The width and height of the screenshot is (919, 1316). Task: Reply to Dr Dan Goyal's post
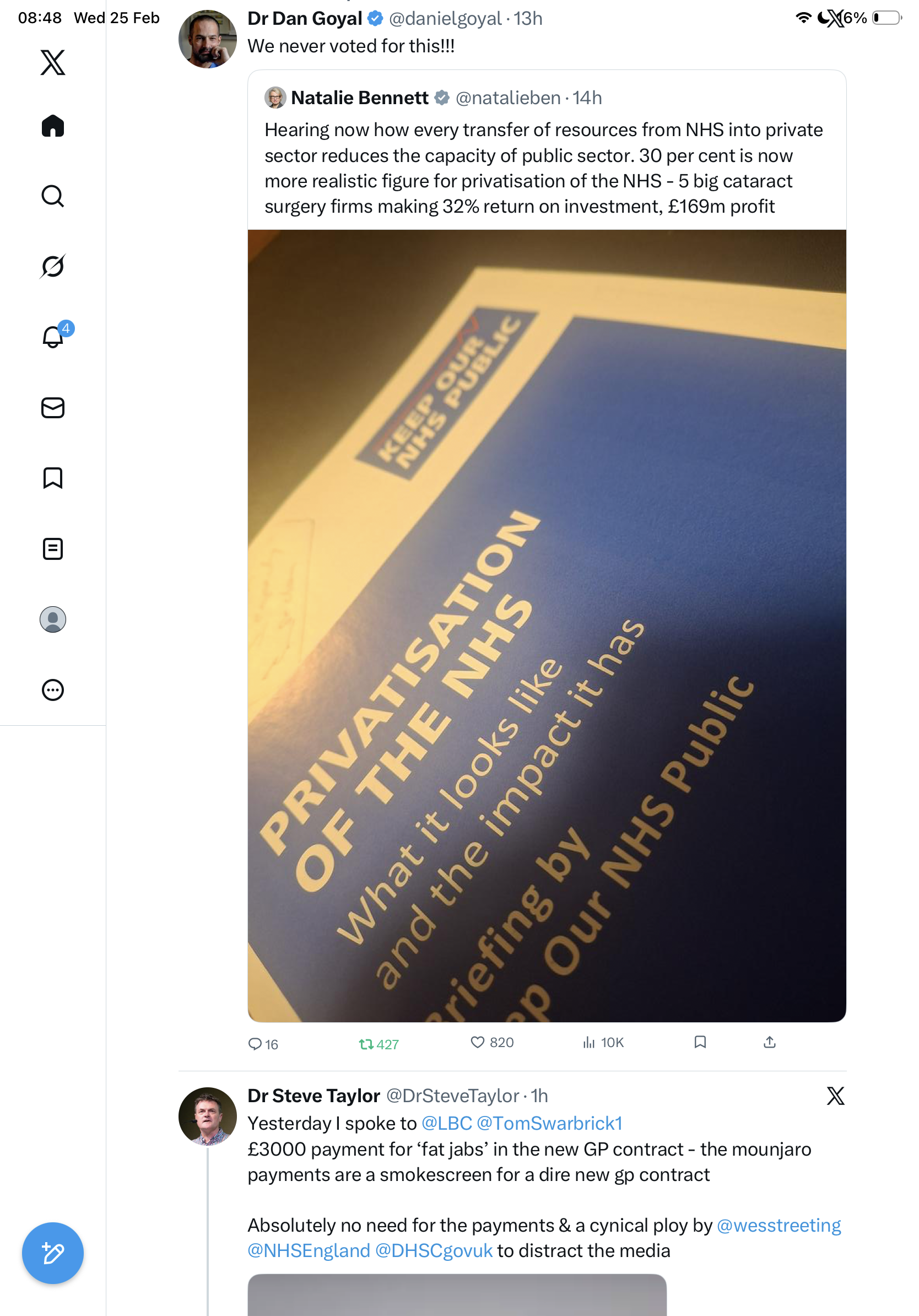click(263, 1044)
